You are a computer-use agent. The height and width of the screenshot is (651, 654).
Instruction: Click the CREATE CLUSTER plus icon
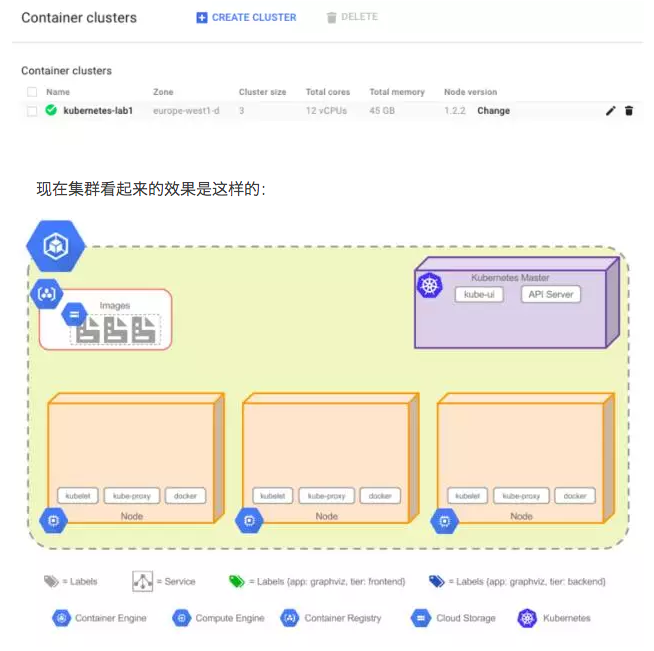coord(201,18)
